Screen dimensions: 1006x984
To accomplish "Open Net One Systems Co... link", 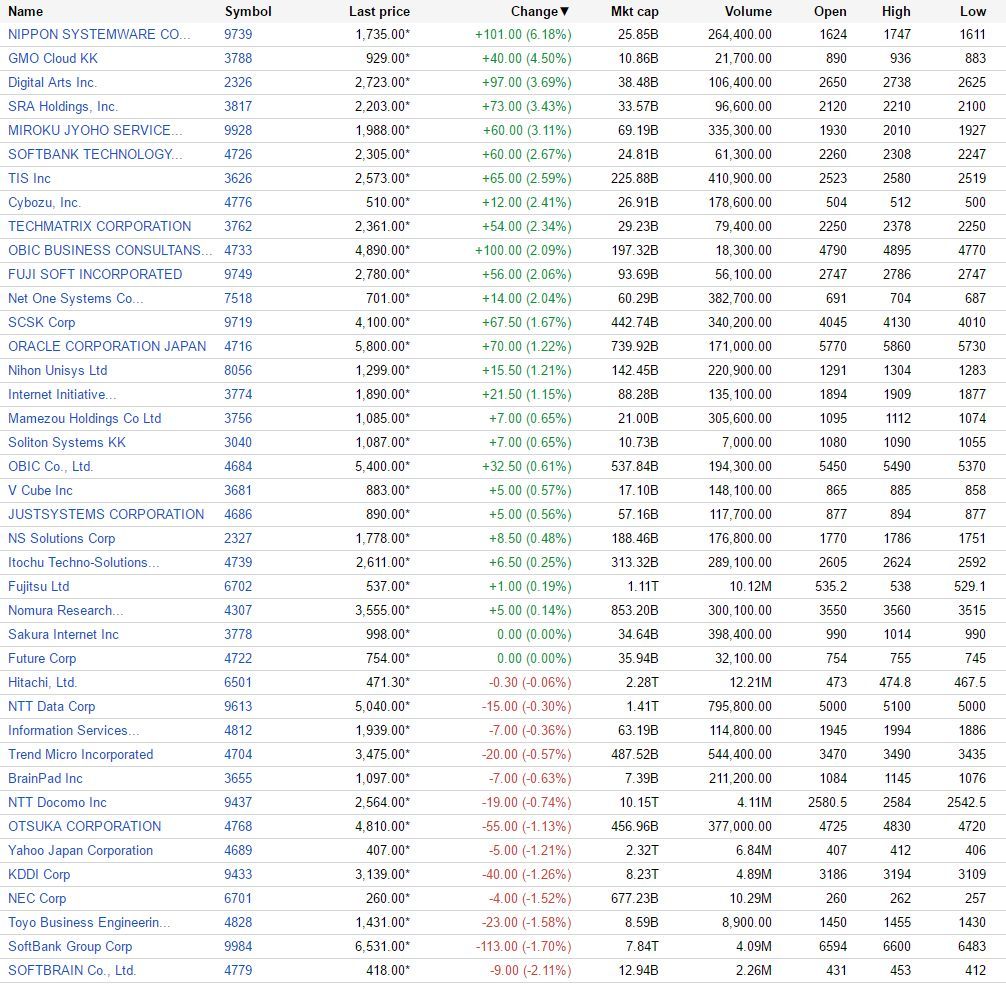I will pos(76,298).
